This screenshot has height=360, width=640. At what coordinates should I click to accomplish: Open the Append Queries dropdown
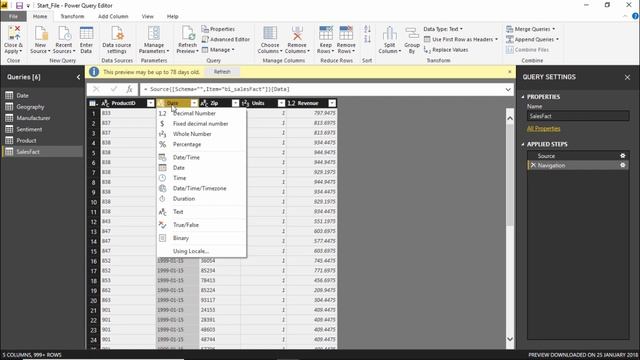532,39
